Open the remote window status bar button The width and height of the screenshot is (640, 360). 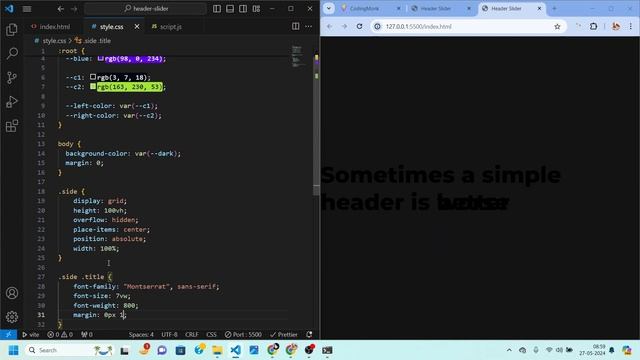click(8, 335)
